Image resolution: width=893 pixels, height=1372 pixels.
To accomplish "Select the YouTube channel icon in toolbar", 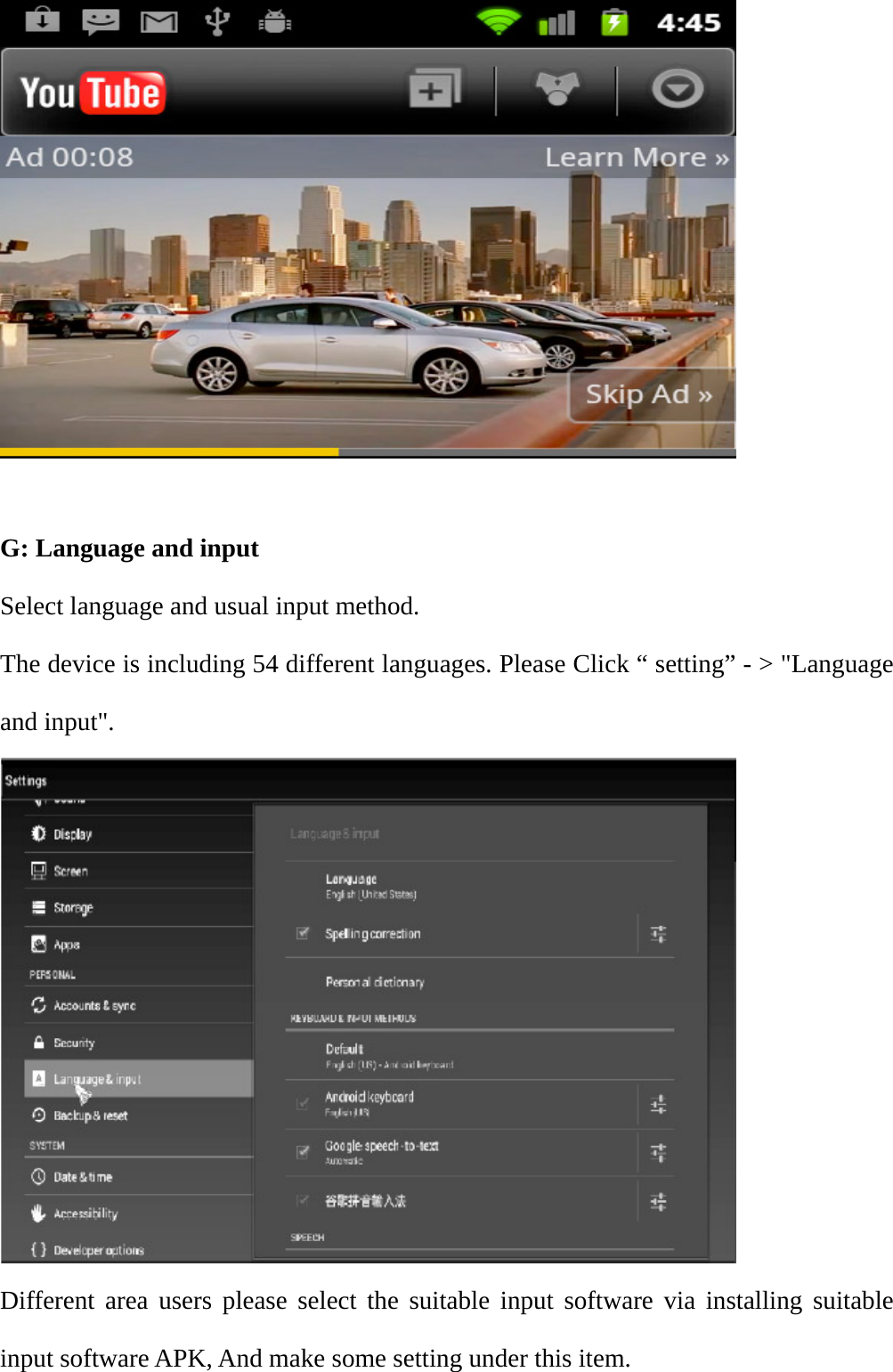I will 556,89.
